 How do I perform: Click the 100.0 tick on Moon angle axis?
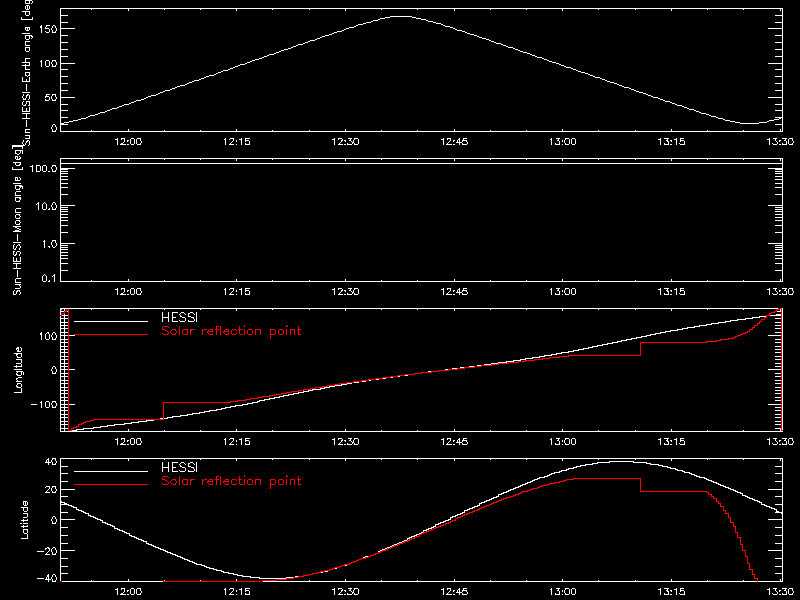[x=44, y=168]
